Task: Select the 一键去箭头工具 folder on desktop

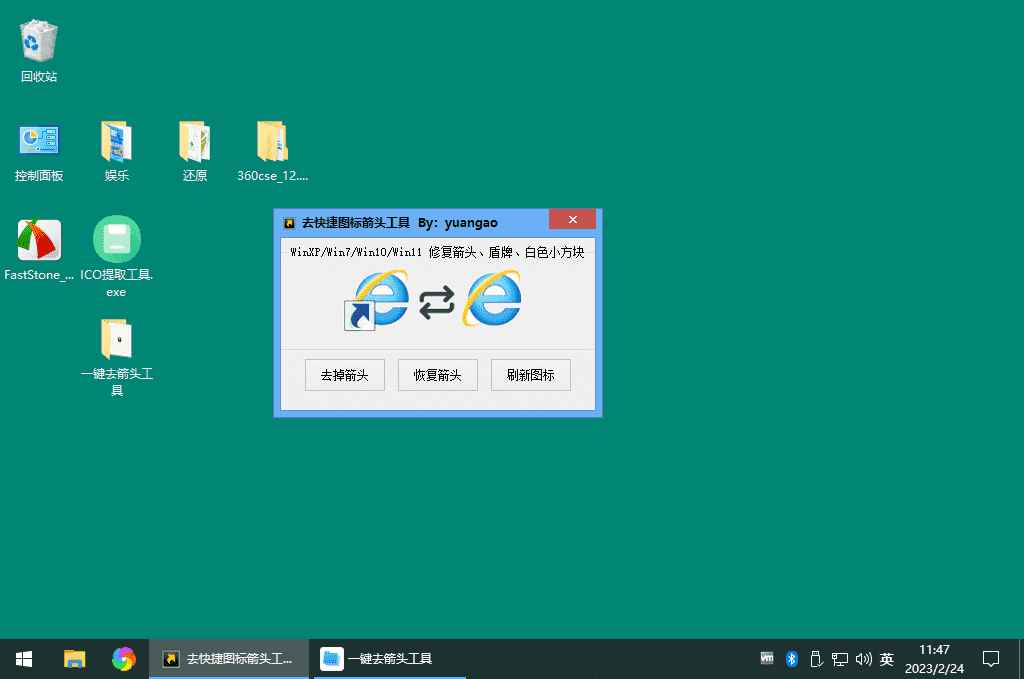Action: pos(116,357)
